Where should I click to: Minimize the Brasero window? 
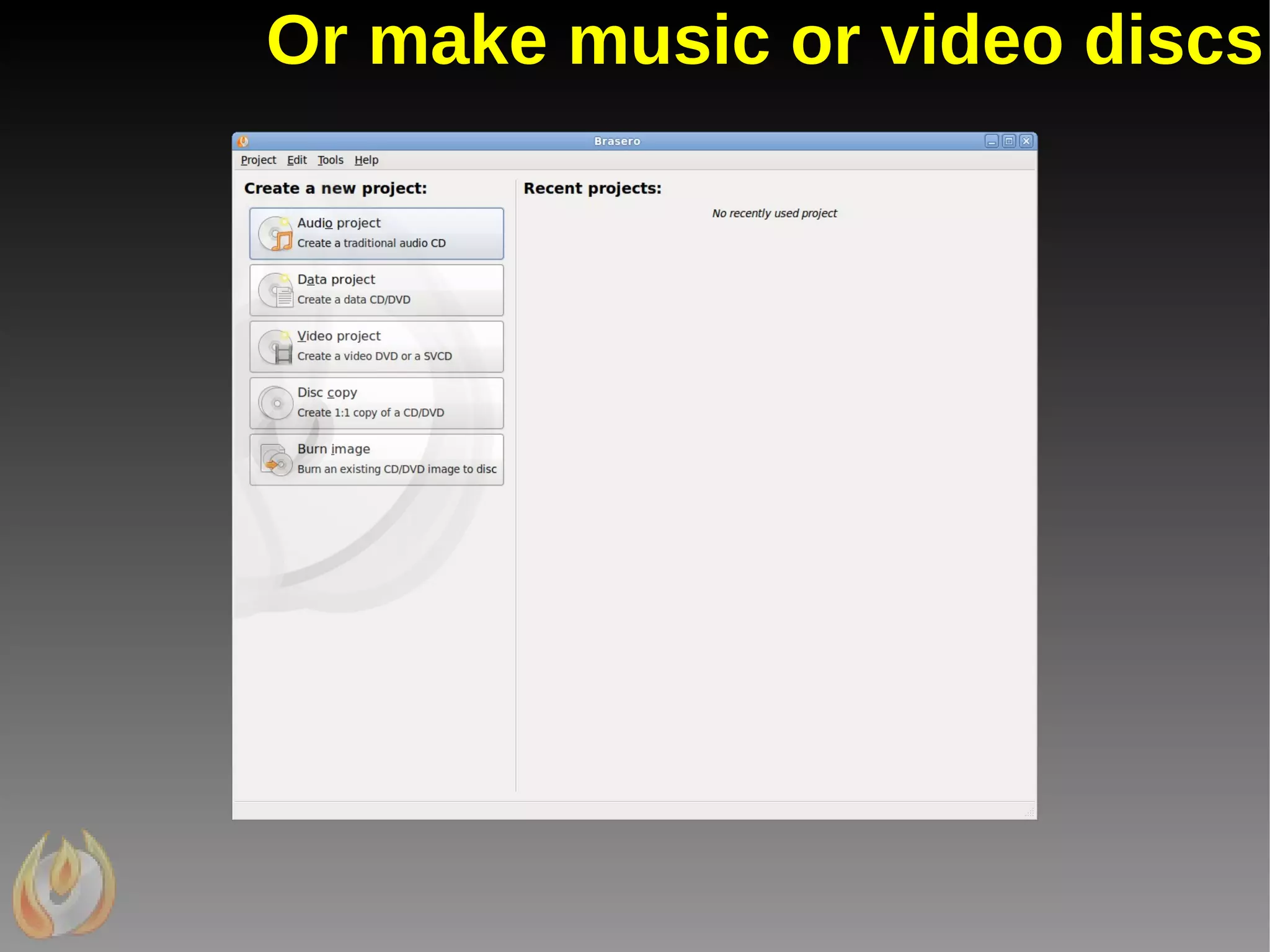[x=992, y=141]
